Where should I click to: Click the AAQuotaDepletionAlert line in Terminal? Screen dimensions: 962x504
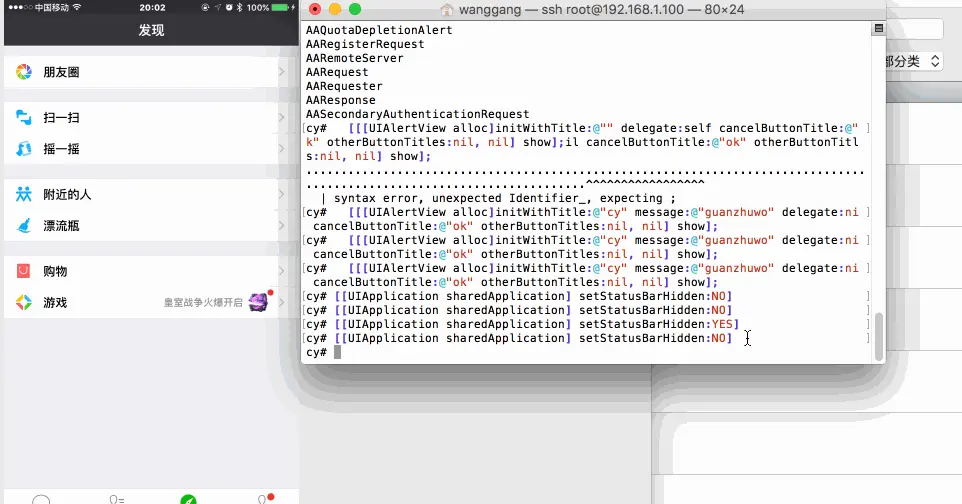click(x=379, y=30)
